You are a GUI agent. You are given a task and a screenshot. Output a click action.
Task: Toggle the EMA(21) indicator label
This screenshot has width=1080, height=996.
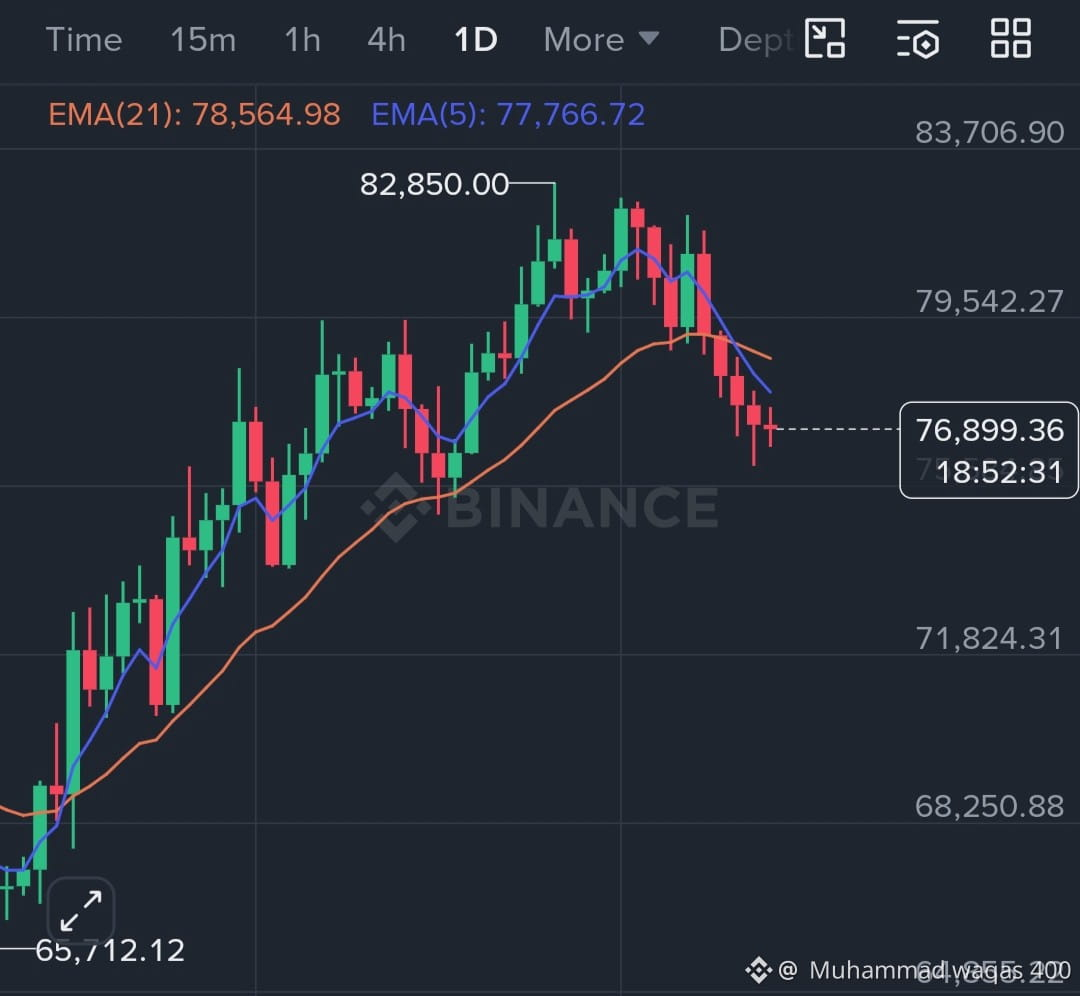point(194,114)
